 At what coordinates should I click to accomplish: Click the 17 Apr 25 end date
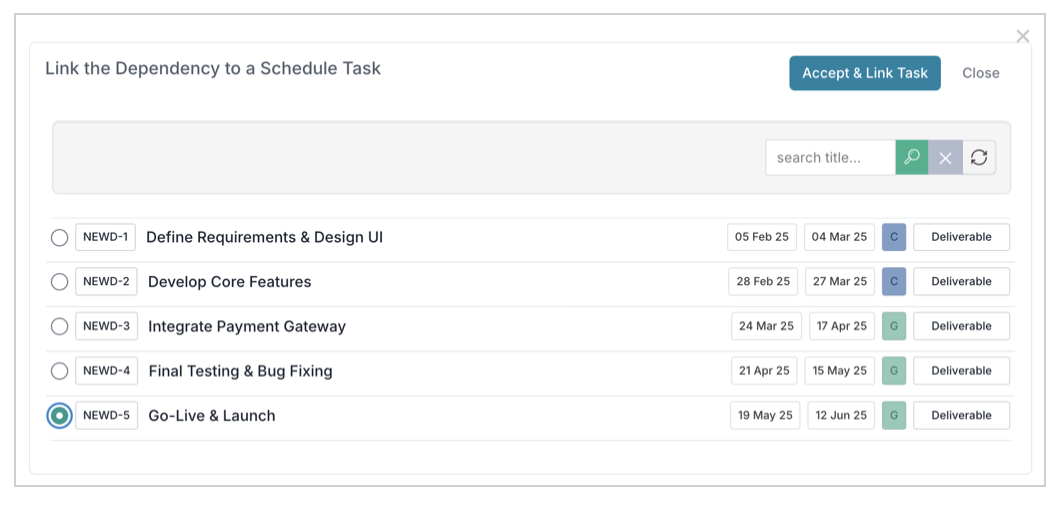[842, 326]
